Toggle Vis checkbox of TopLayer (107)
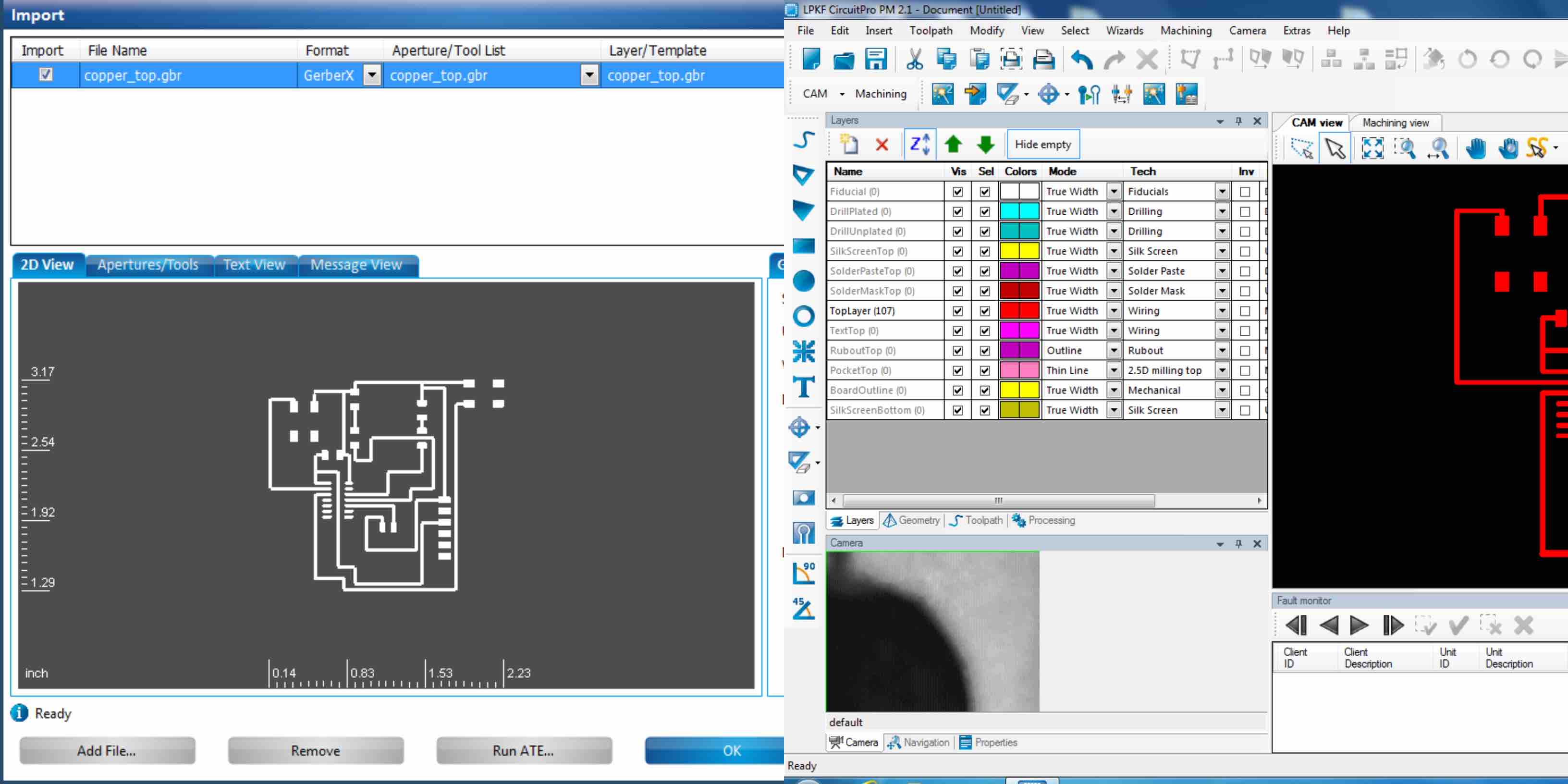This screenshot has height=784, width=1568. [957, 311]
